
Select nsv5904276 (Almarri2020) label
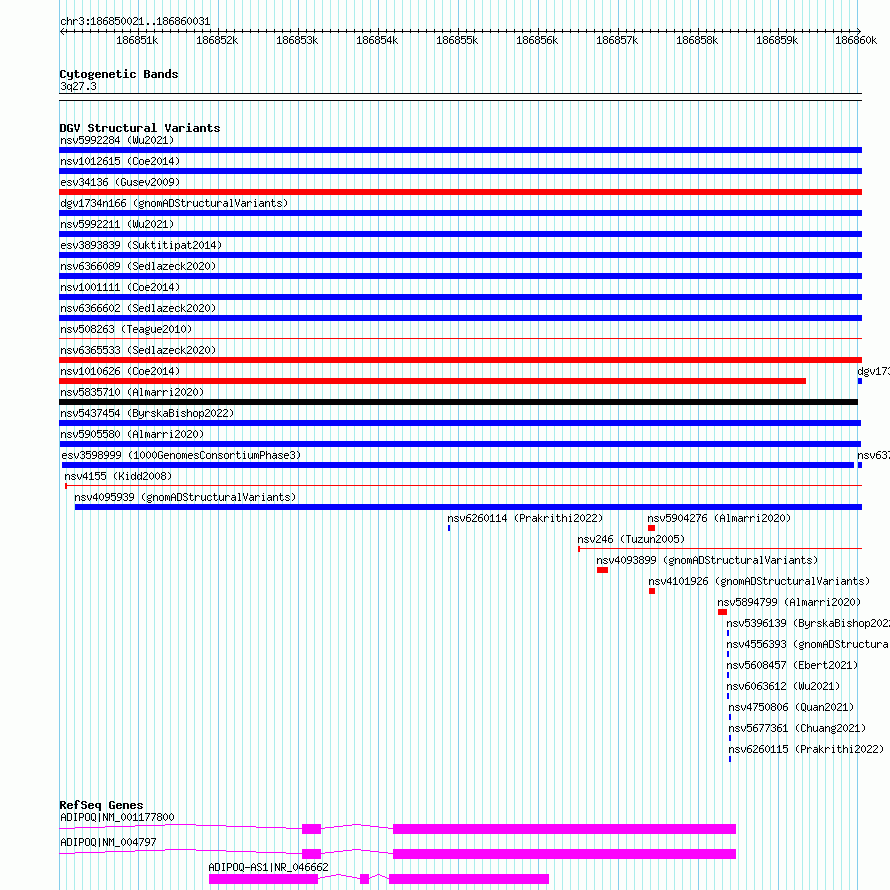pyautogui.click(x=719, y=518)
